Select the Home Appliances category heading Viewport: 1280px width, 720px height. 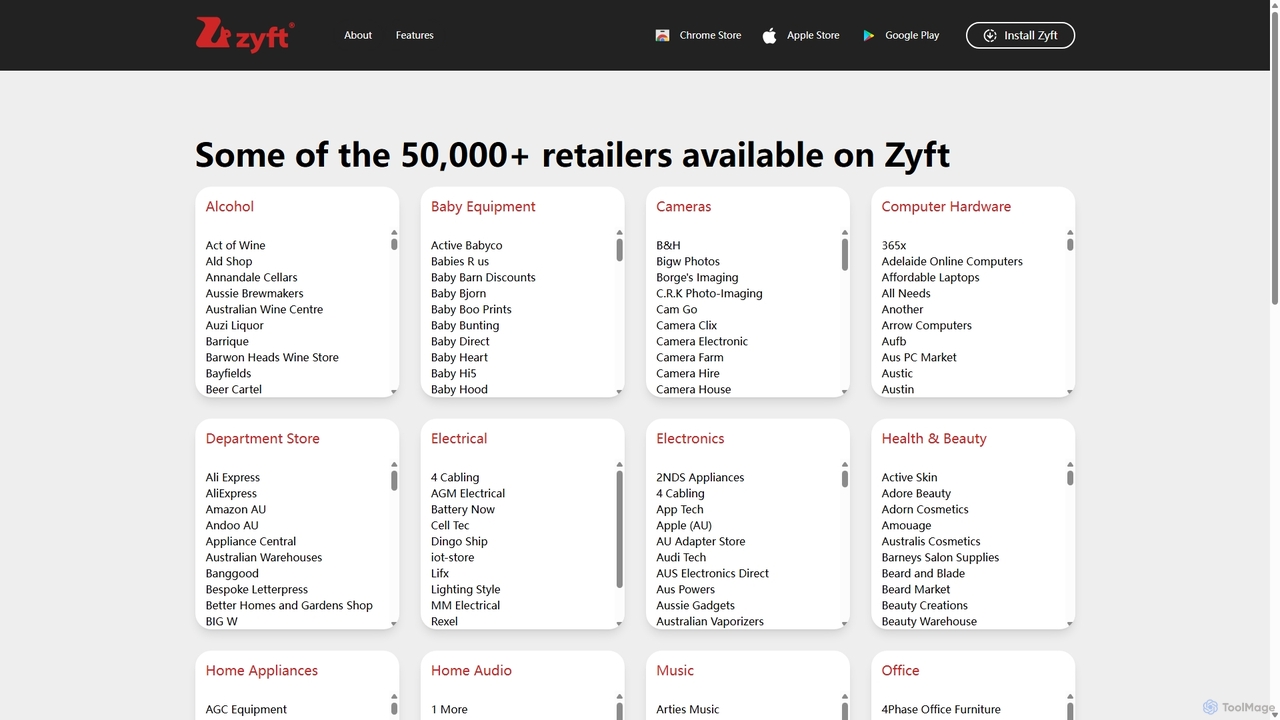point(262,670)
